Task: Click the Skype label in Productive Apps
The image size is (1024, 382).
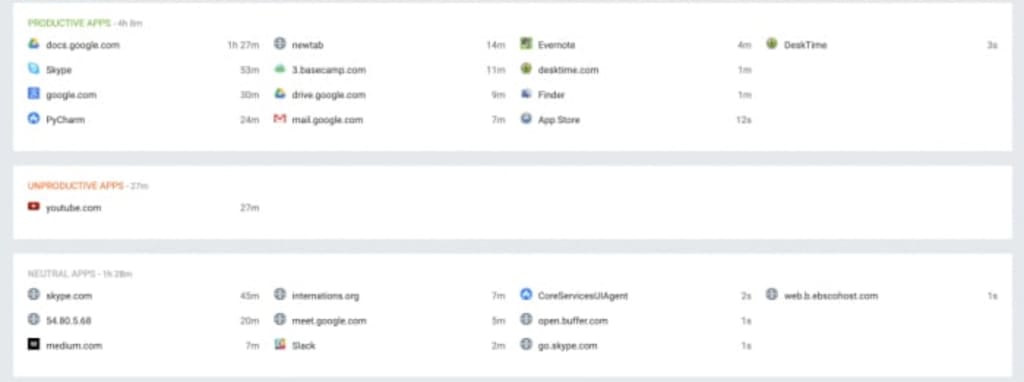Action: tap(59, 70)
